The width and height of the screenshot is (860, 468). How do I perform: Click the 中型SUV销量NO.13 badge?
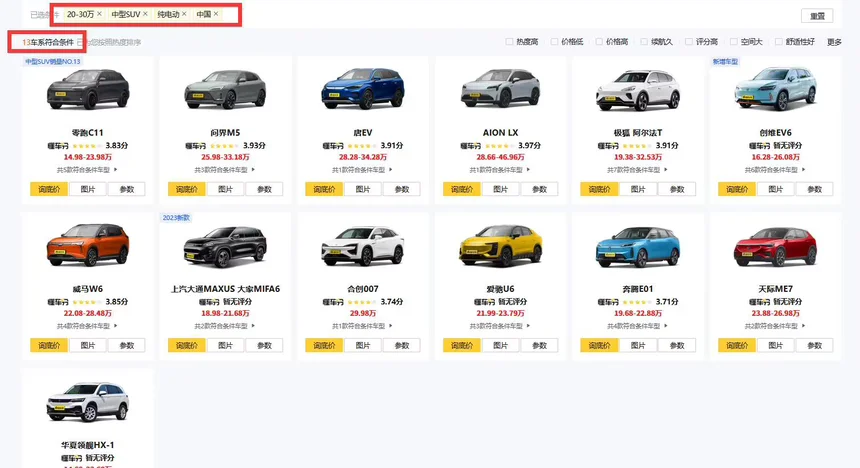[53, 61]
